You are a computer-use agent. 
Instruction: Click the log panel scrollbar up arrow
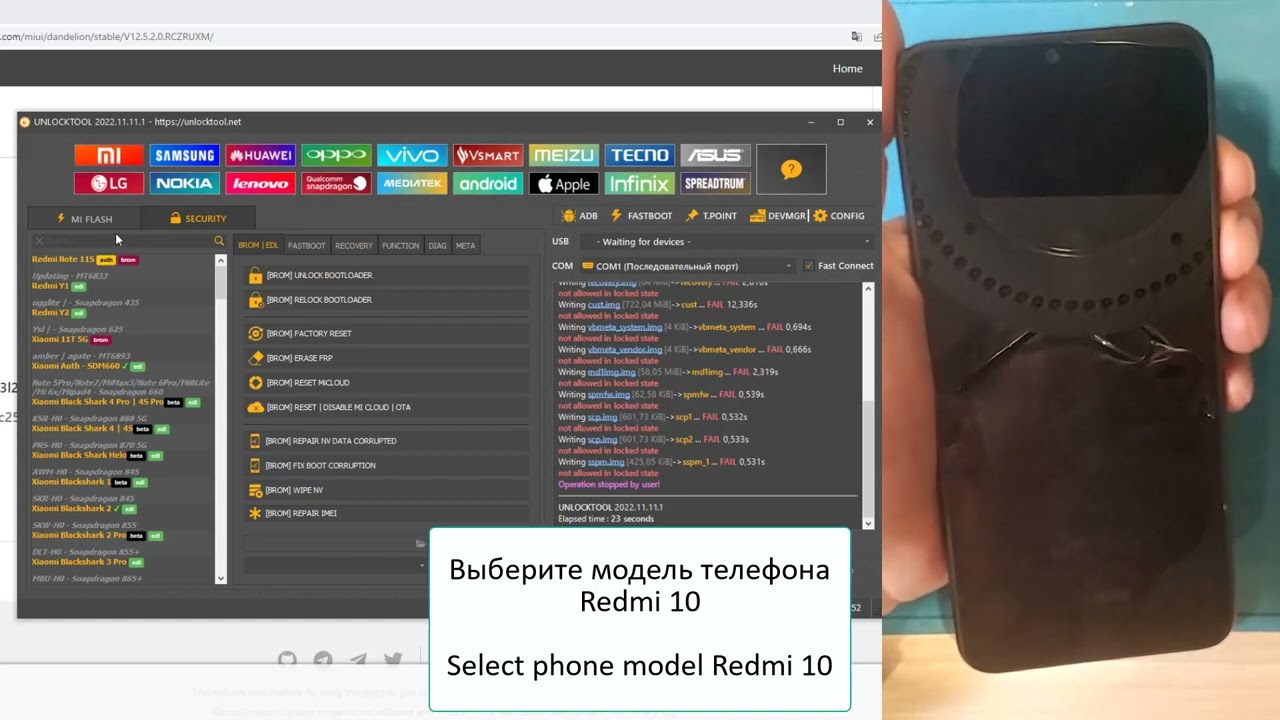(x=868, y=289)
